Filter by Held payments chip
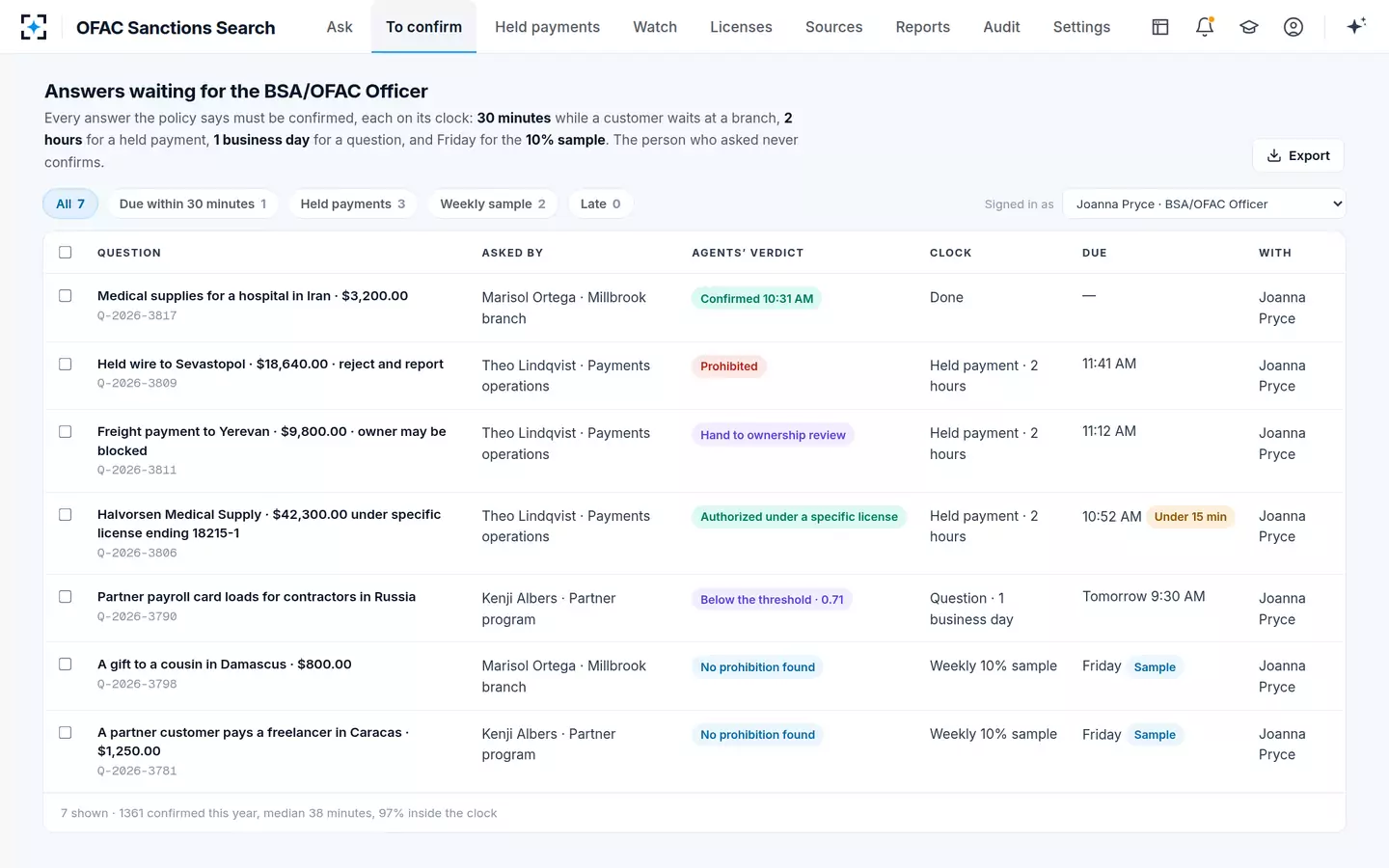Screen dimensions: 1389x868 (353, 203)
